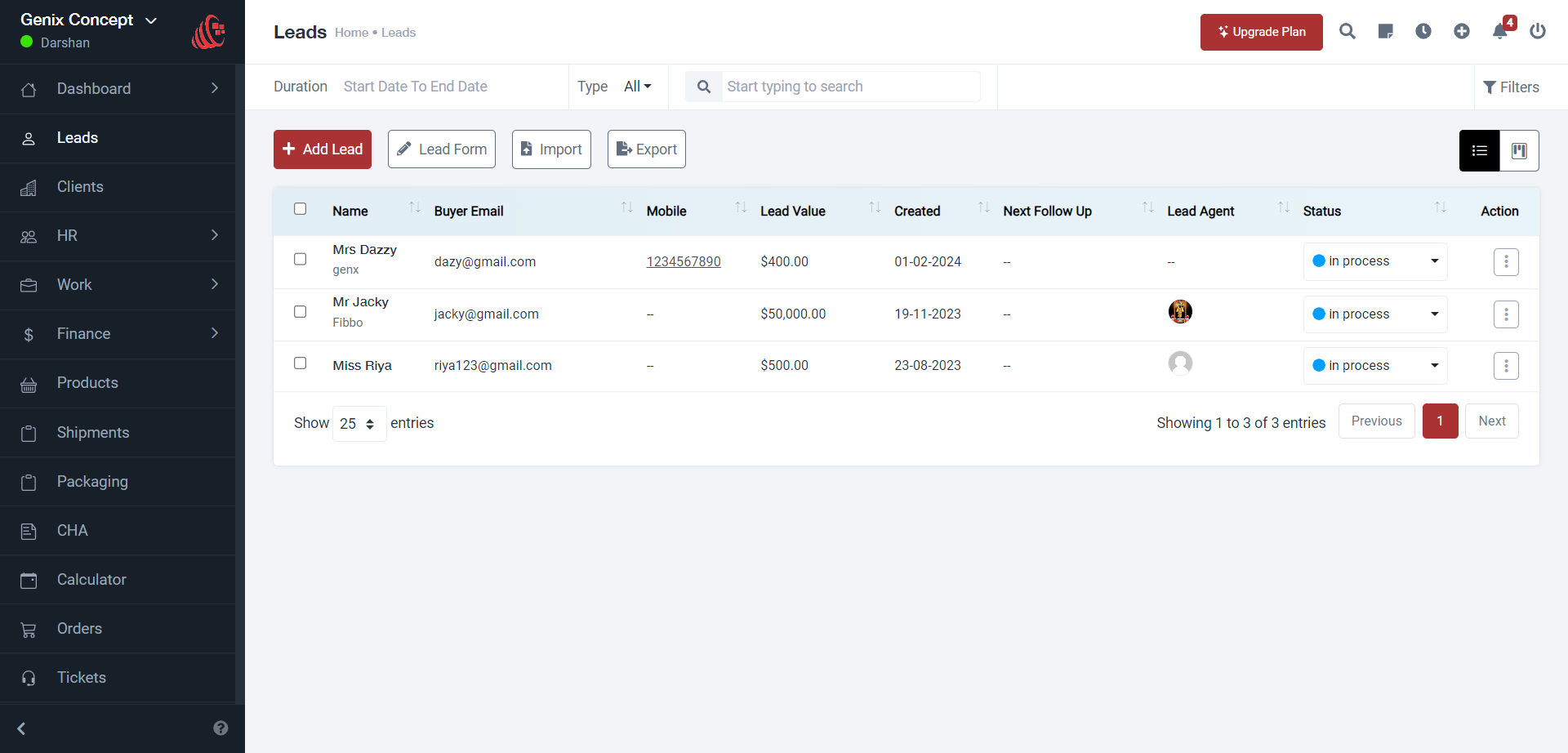Sort table by Status column arrows
This screenshot has height=753, width=1568.
tap(1441, 207)
